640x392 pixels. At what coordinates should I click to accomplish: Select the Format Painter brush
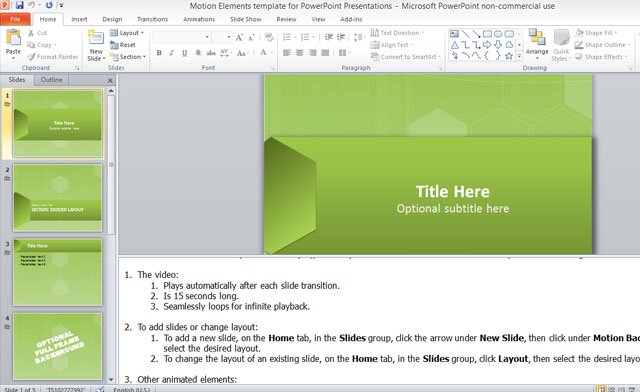31,57
